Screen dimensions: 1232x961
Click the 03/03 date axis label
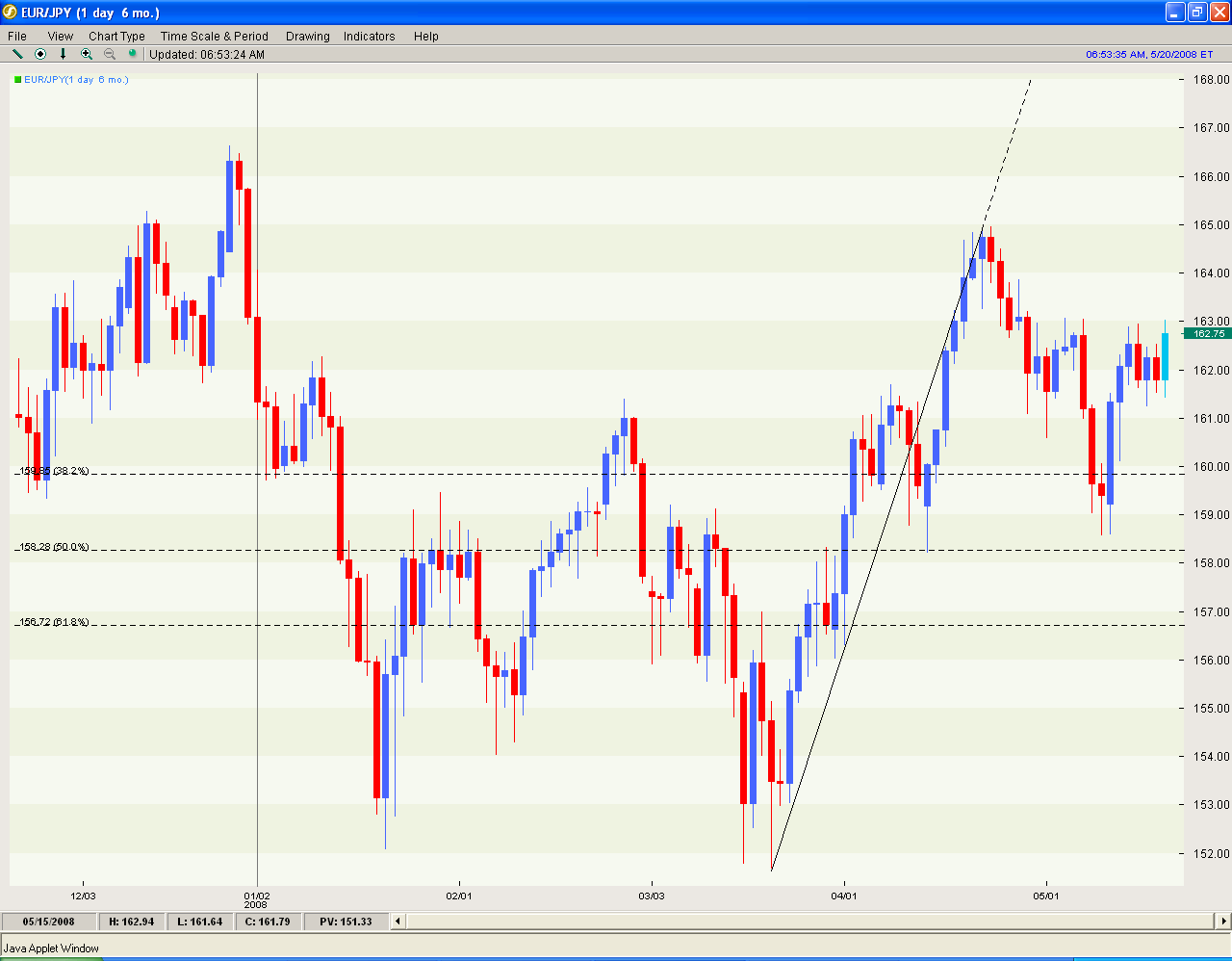point(652,896)
